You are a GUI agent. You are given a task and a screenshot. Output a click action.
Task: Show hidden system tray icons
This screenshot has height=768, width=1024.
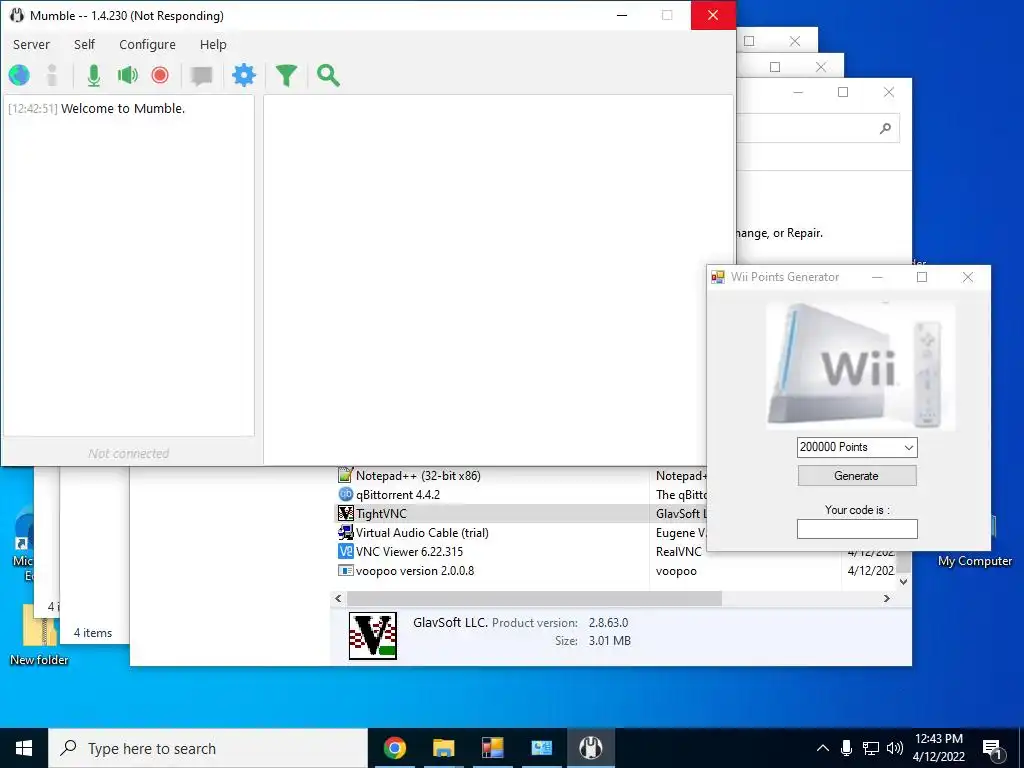(823, 748)
